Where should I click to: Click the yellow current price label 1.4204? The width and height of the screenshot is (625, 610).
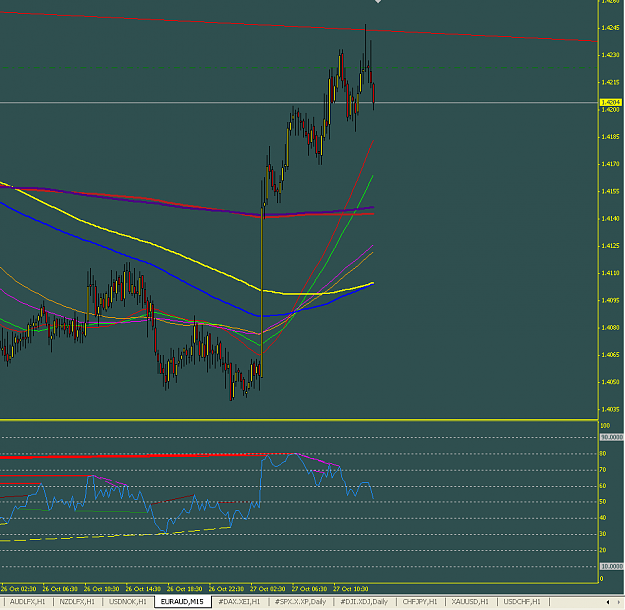(611, 102)
